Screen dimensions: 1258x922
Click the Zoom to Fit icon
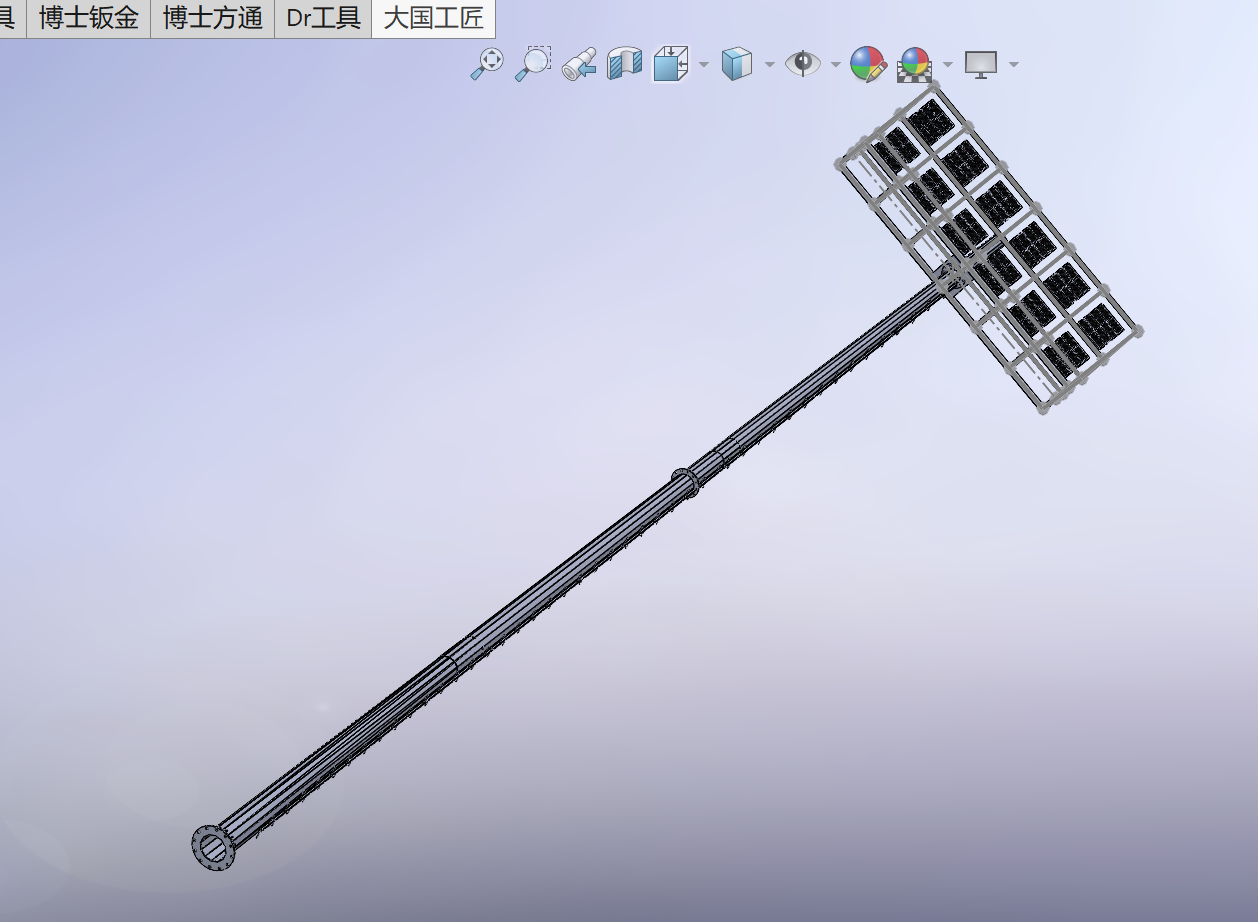488,64
